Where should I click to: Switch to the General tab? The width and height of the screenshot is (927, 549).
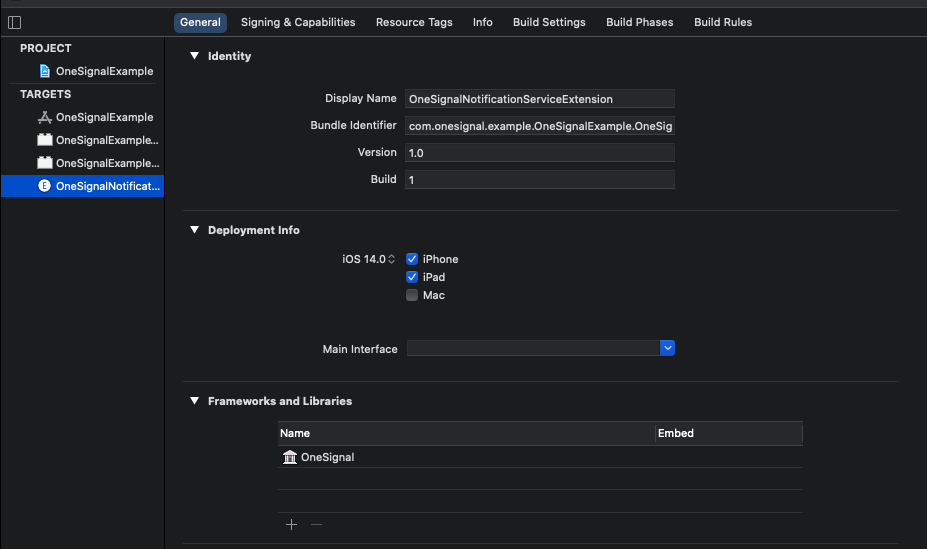tap(200, 22)
